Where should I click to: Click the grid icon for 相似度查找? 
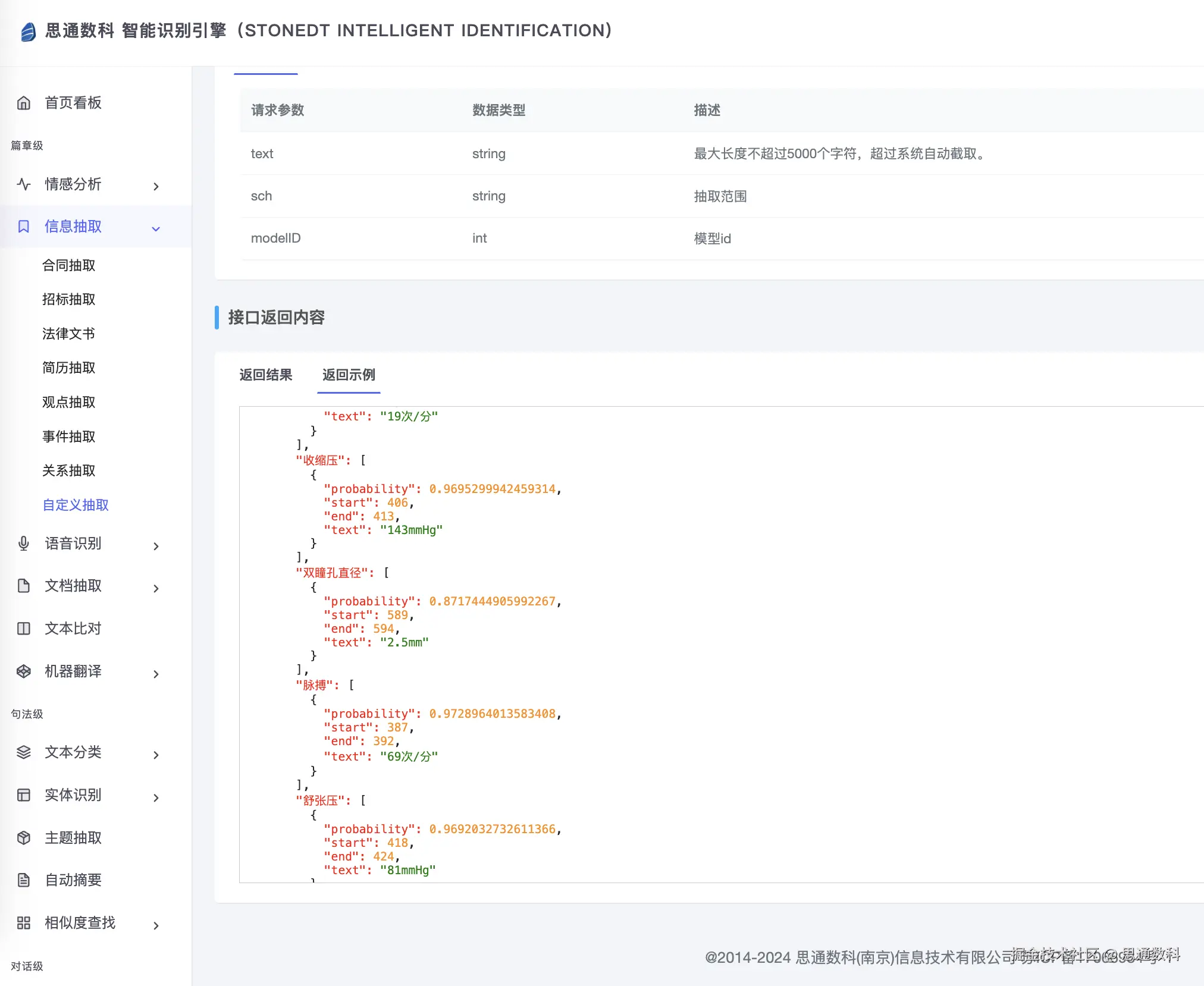coord(24,923)
